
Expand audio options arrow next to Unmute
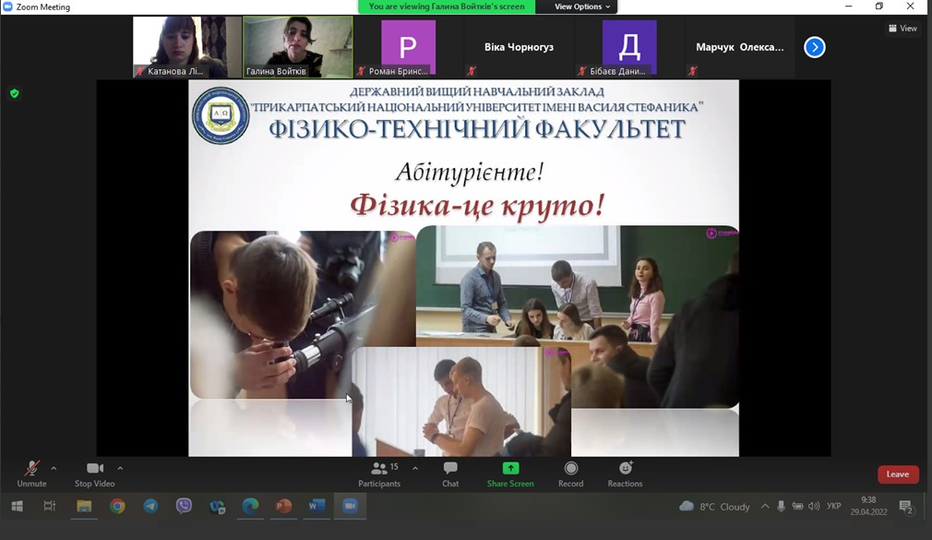(x=54, y=467)
